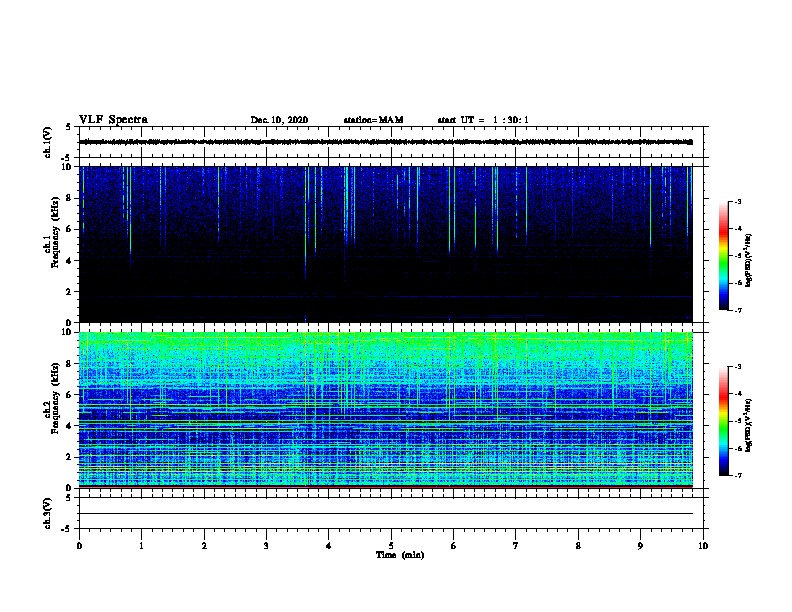Click the ch.1 color scale "log(PSD)" unit label

click(749, 260)
